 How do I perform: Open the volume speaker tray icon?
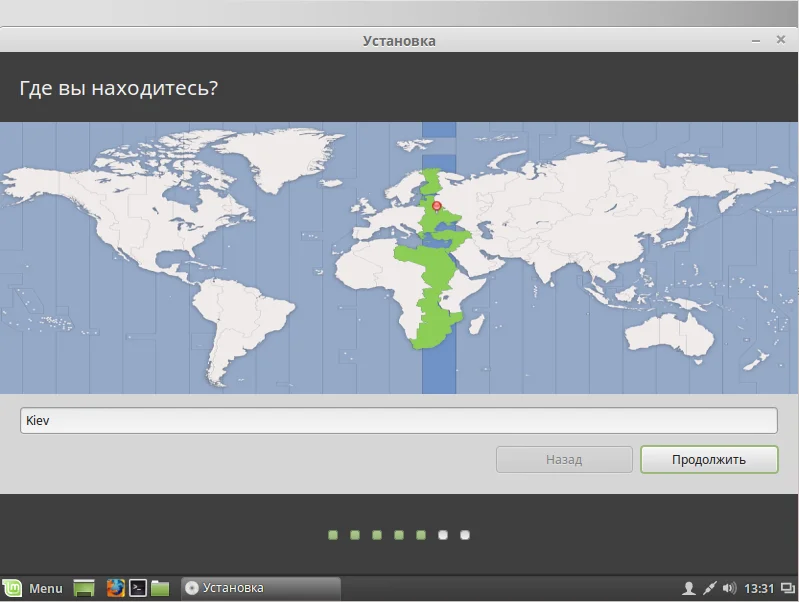click(729, 588)
